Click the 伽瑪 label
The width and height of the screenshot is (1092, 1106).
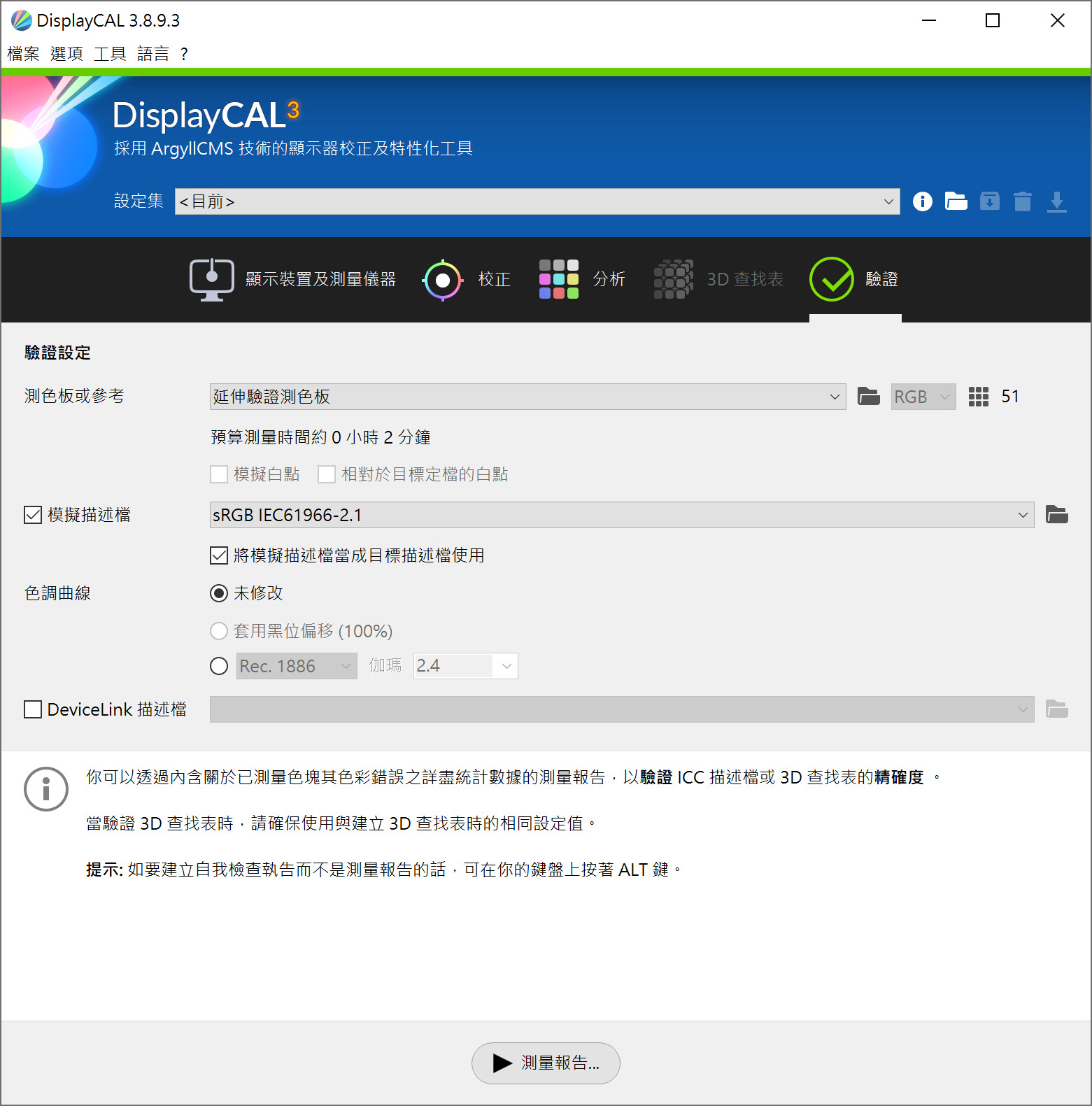click(x=385, y=665)
